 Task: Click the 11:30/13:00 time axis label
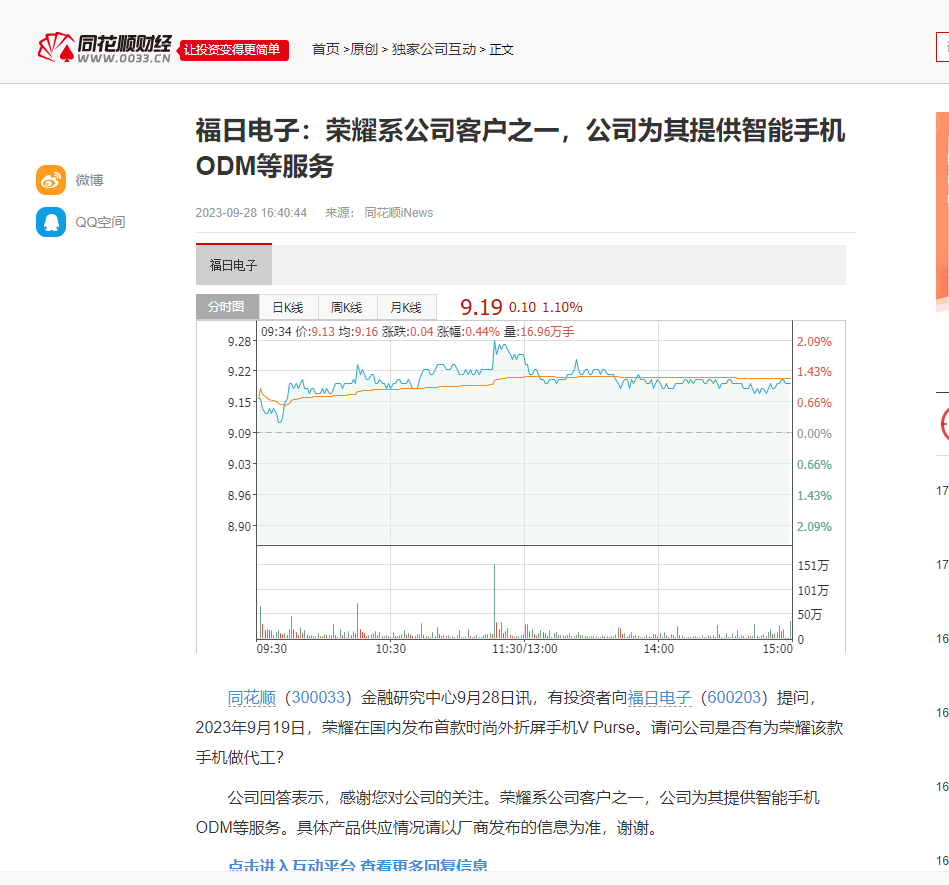coord(525,649)
